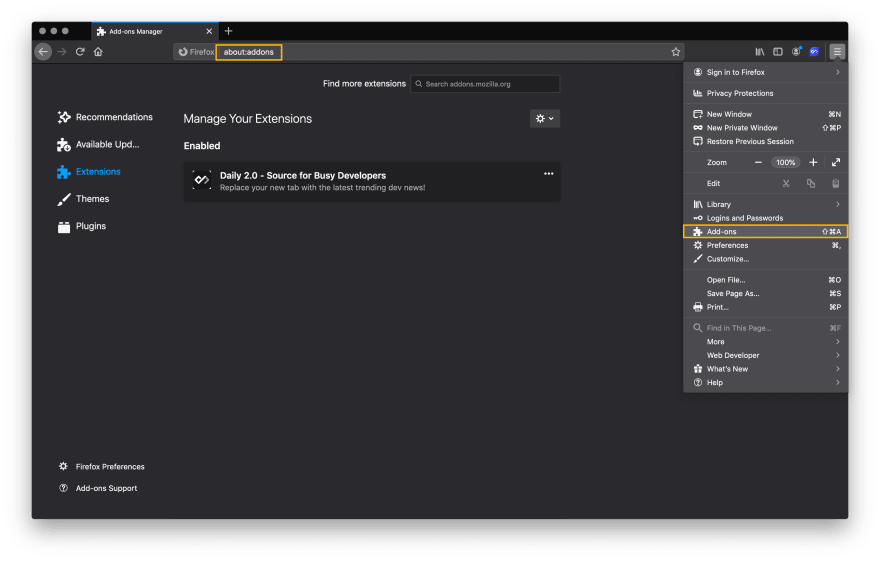Increase zoom with the plus button

pyautogui.click(x=813, y=162)
